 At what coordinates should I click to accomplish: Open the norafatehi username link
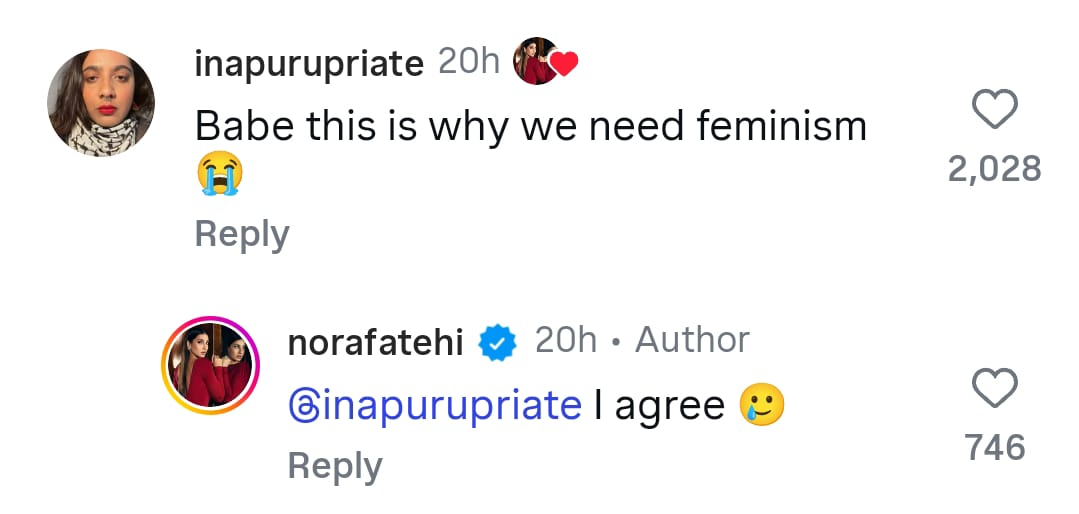375,342
